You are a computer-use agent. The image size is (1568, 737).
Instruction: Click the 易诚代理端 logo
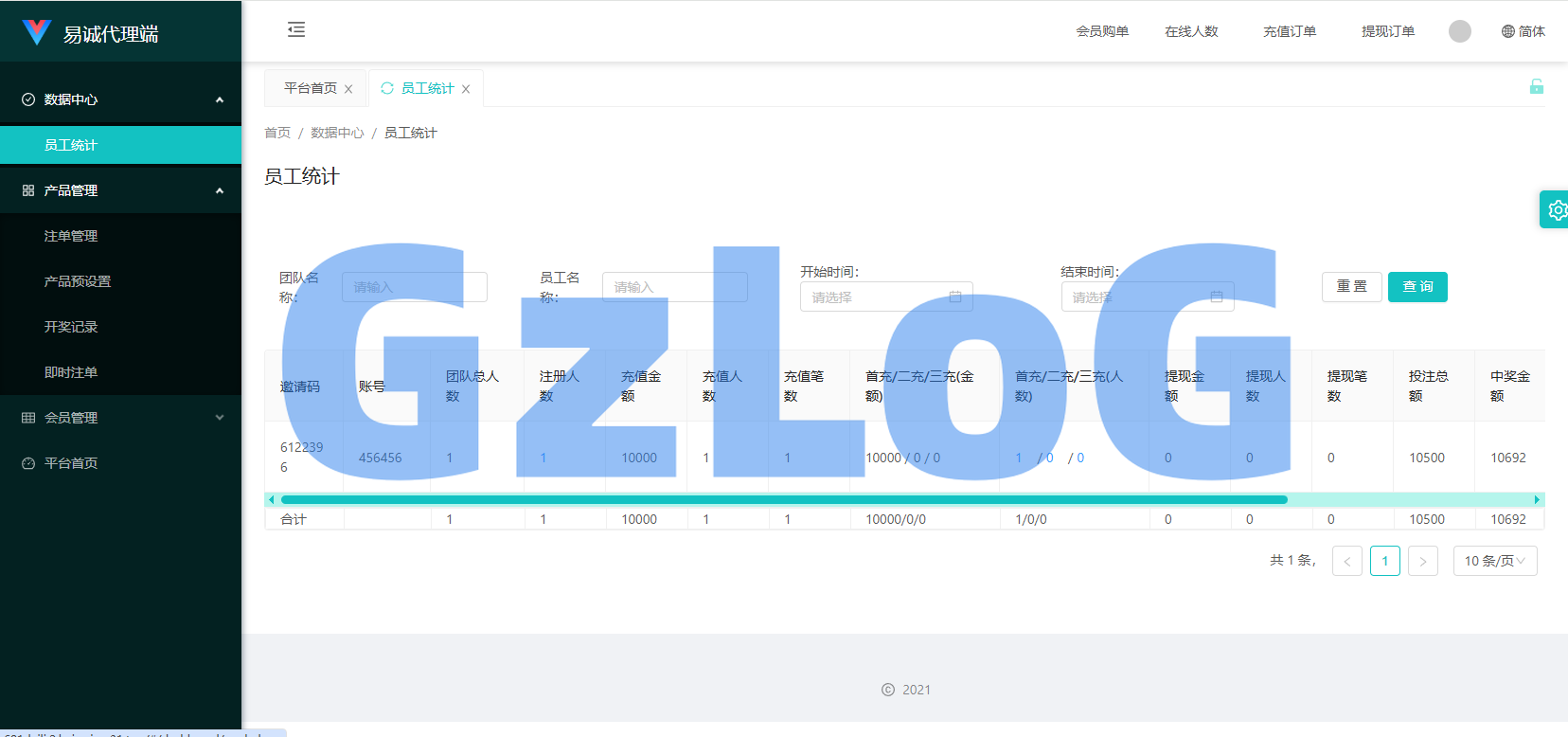[x=91, y=33]
